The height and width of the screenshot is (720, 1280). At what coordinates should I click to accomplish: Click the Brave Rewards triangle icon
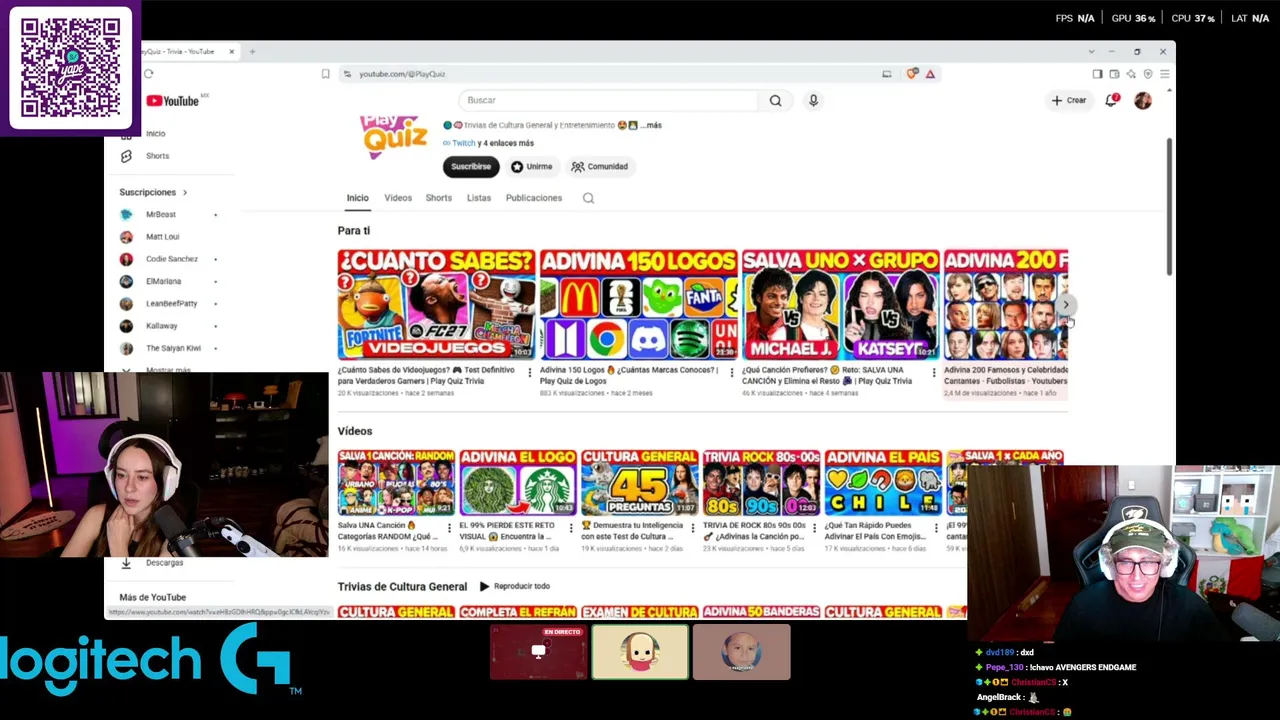[930, 74]
